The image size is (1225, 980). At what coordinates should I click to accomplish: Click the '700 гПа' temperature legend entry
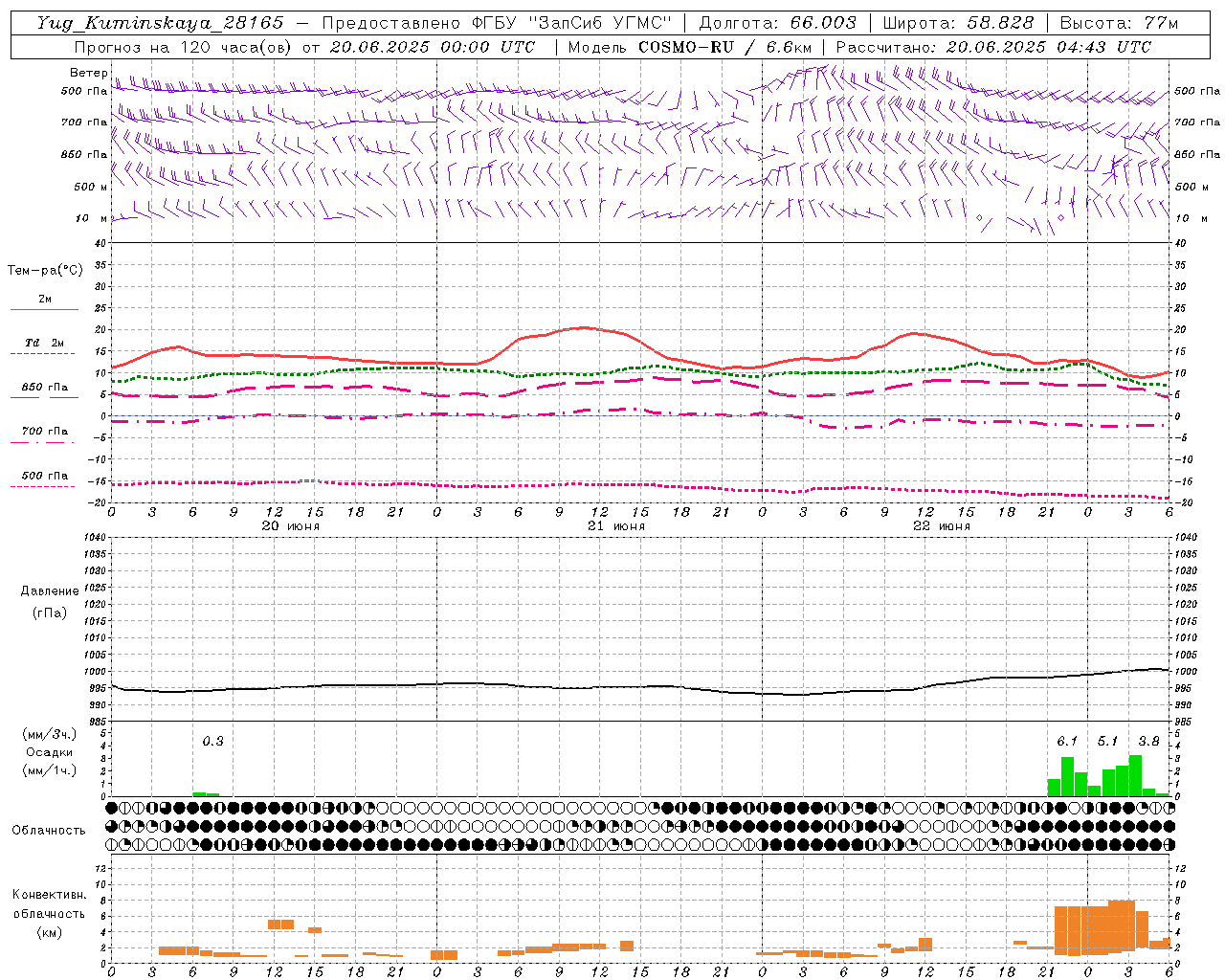(x=44, y=432)
